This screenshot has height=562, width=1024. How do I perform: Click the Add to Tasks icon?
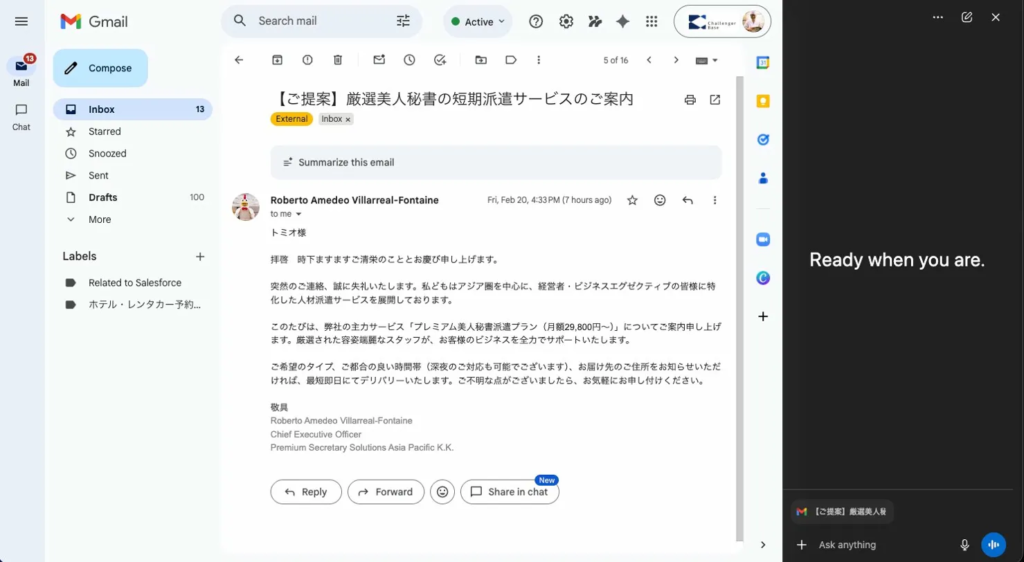(439, 60)
